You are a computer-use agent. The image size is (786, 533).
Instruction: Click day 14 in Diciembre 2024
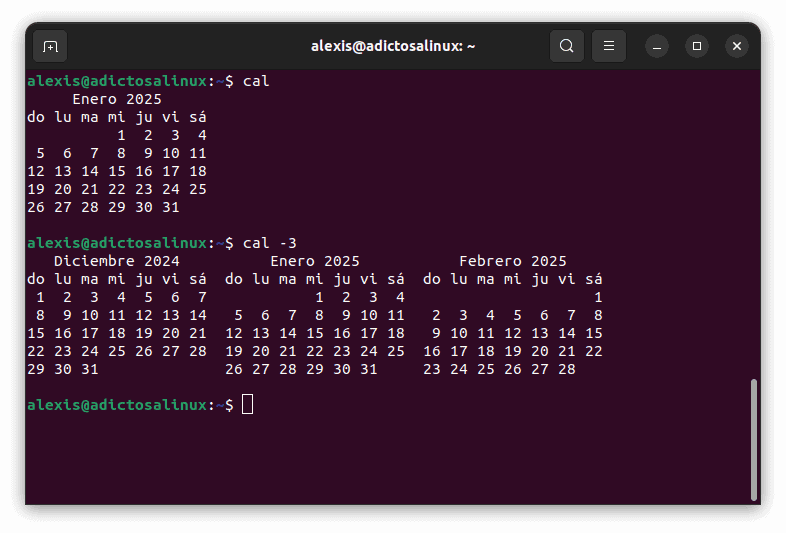197,315
